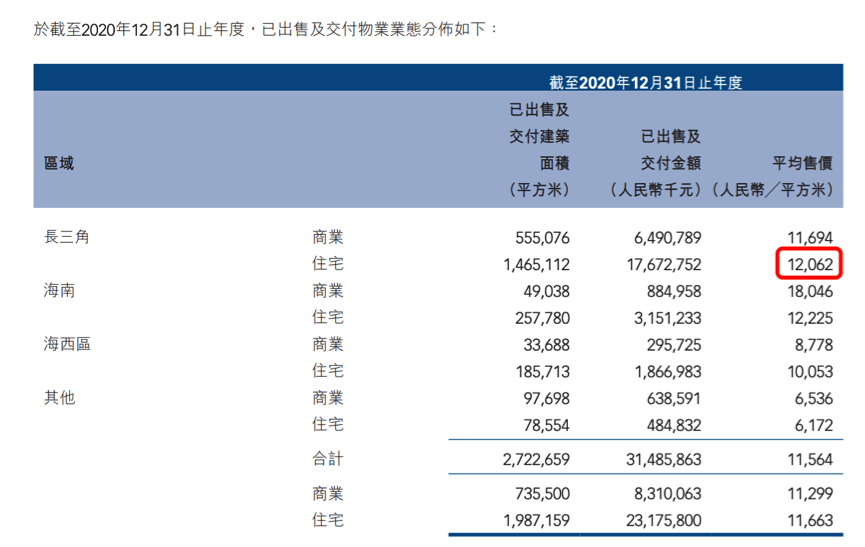Select the unit label (人民幣千元)
This screenshot has height=547, width=865.
tap(655, 190)
